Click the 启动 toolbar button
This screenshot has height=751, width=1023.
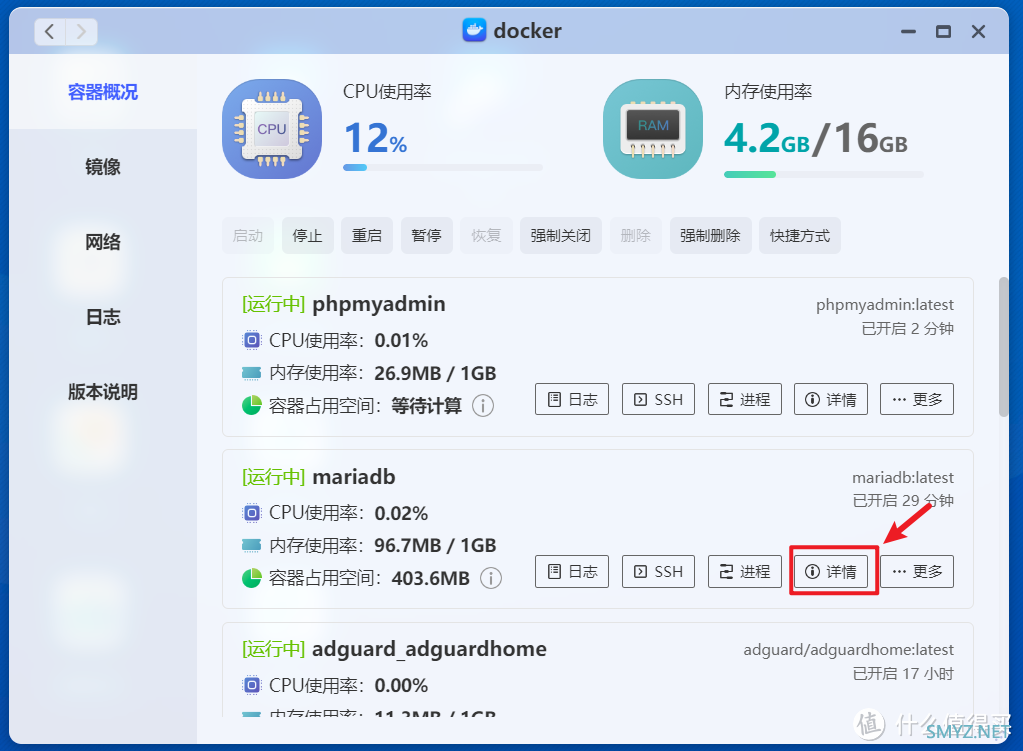click(248, 236)
